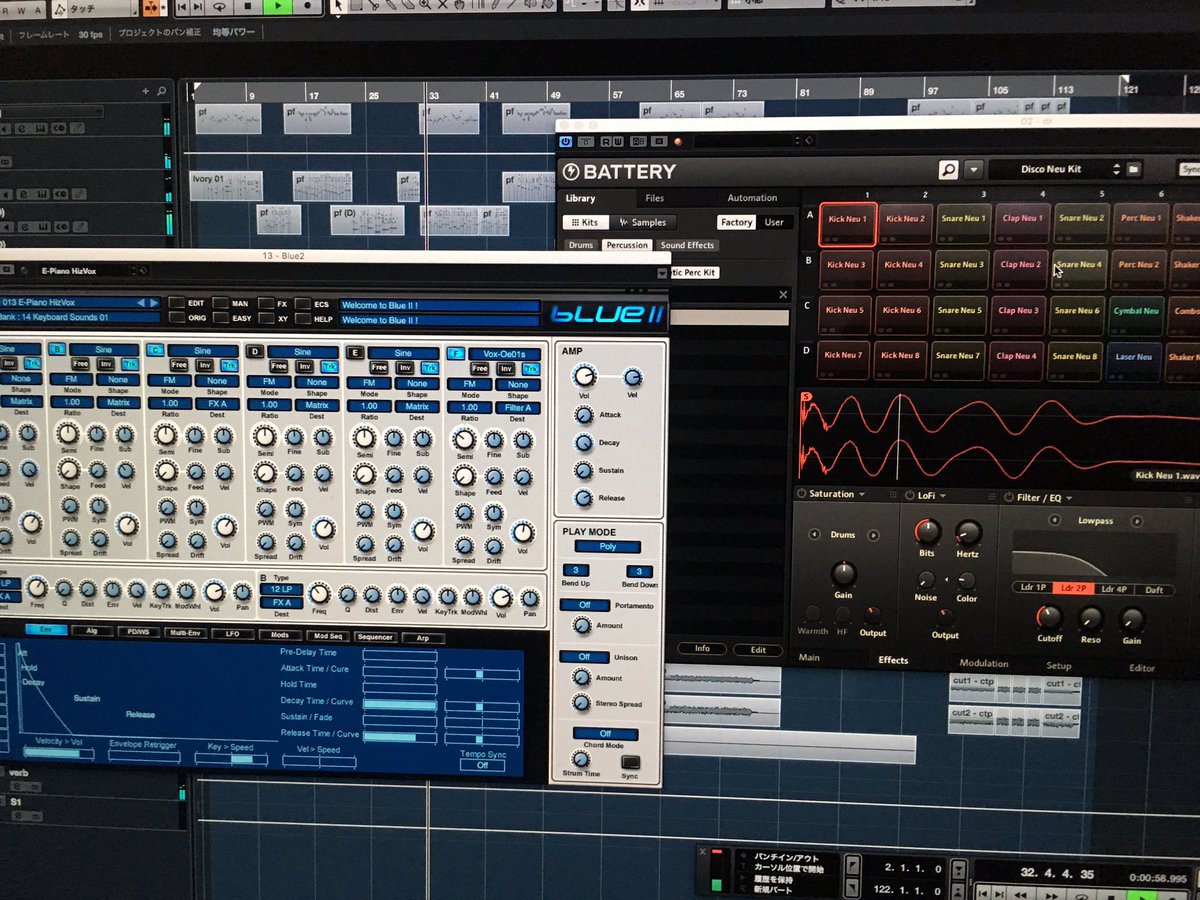Image resolution: width=1200 pixels, height=900 pixels.
Task: Toggle oscillator F enable button
Action: coord(456,353)
